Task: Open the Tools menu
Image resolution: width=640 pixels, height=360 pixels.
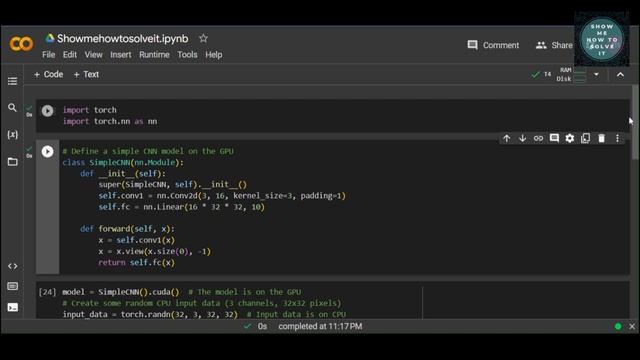Action: [187, 55]
